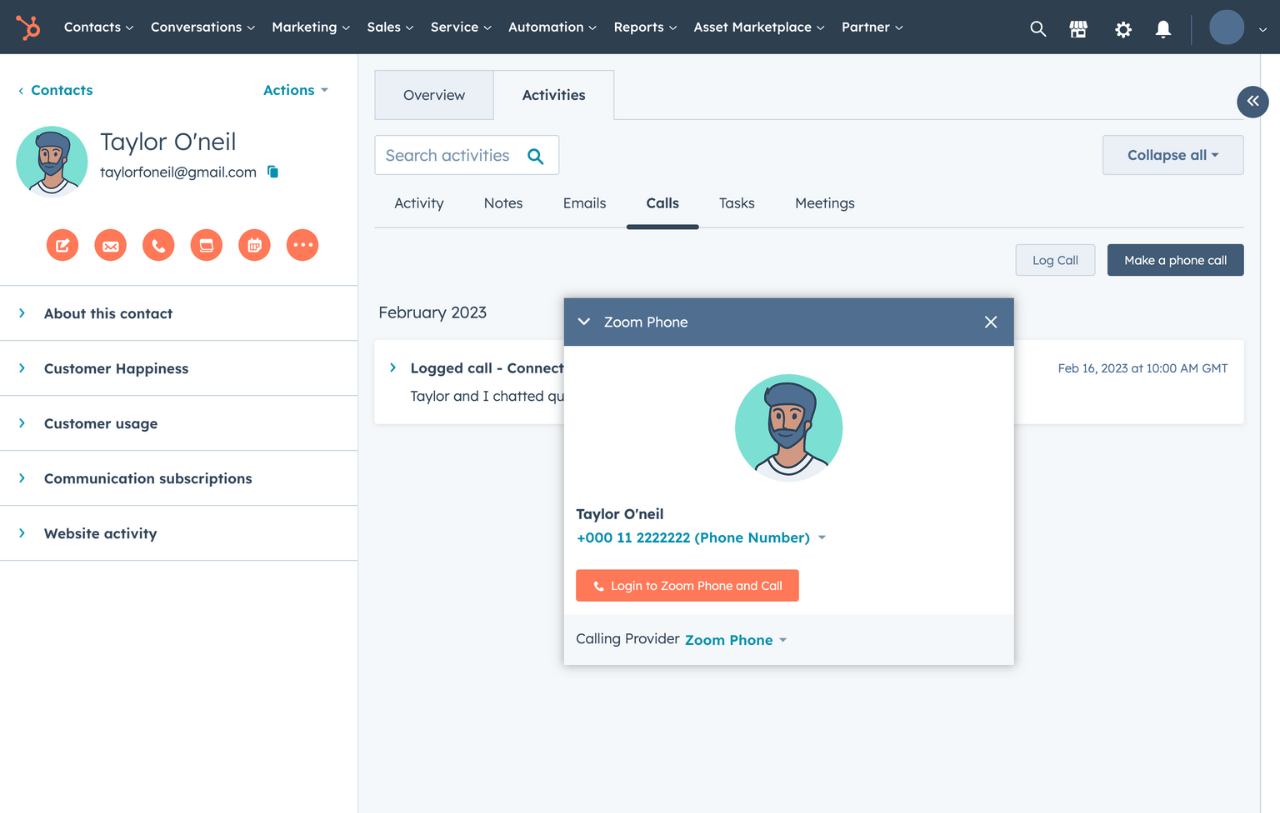The image size is (1280, 813).
Task: Open notifications bell
Action: coord(1163,29)
